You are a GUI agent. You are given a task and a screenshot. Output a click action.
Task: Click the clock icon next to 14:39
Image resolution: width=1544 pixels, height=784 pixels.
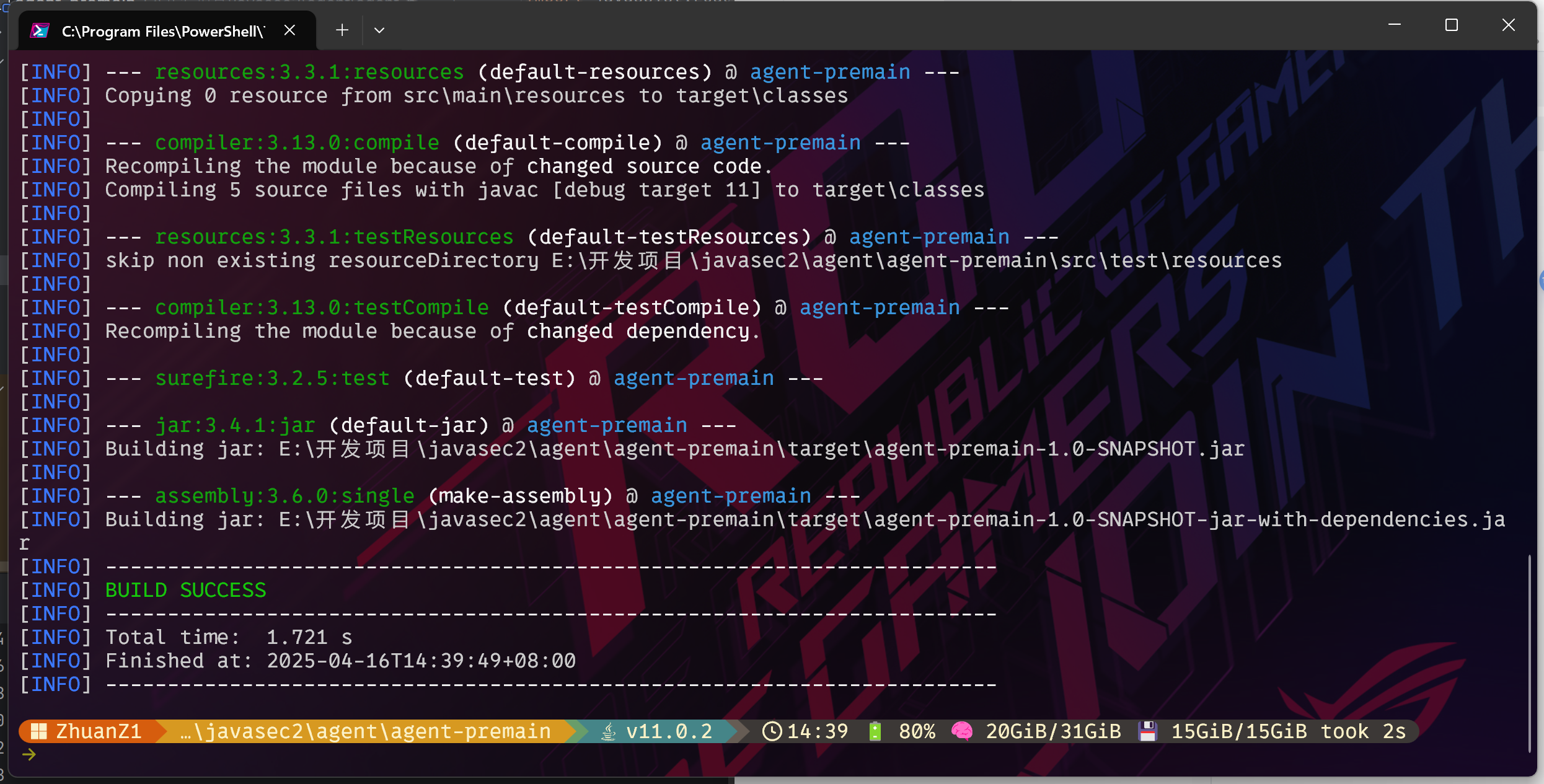(772, 731)
